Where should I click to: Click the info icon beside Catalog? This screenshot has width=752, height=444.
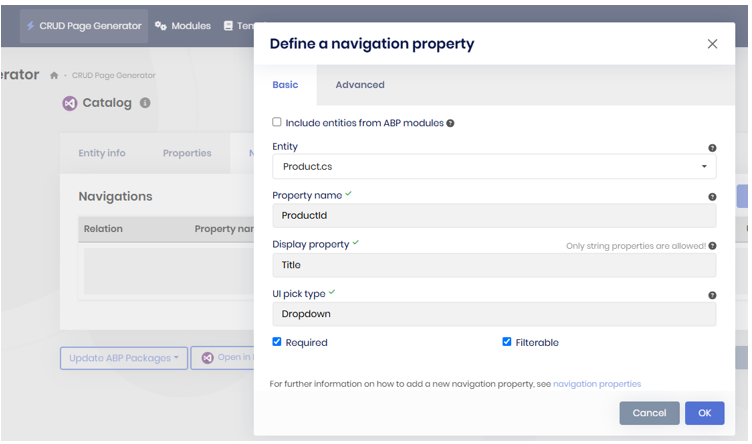point(145,103)
